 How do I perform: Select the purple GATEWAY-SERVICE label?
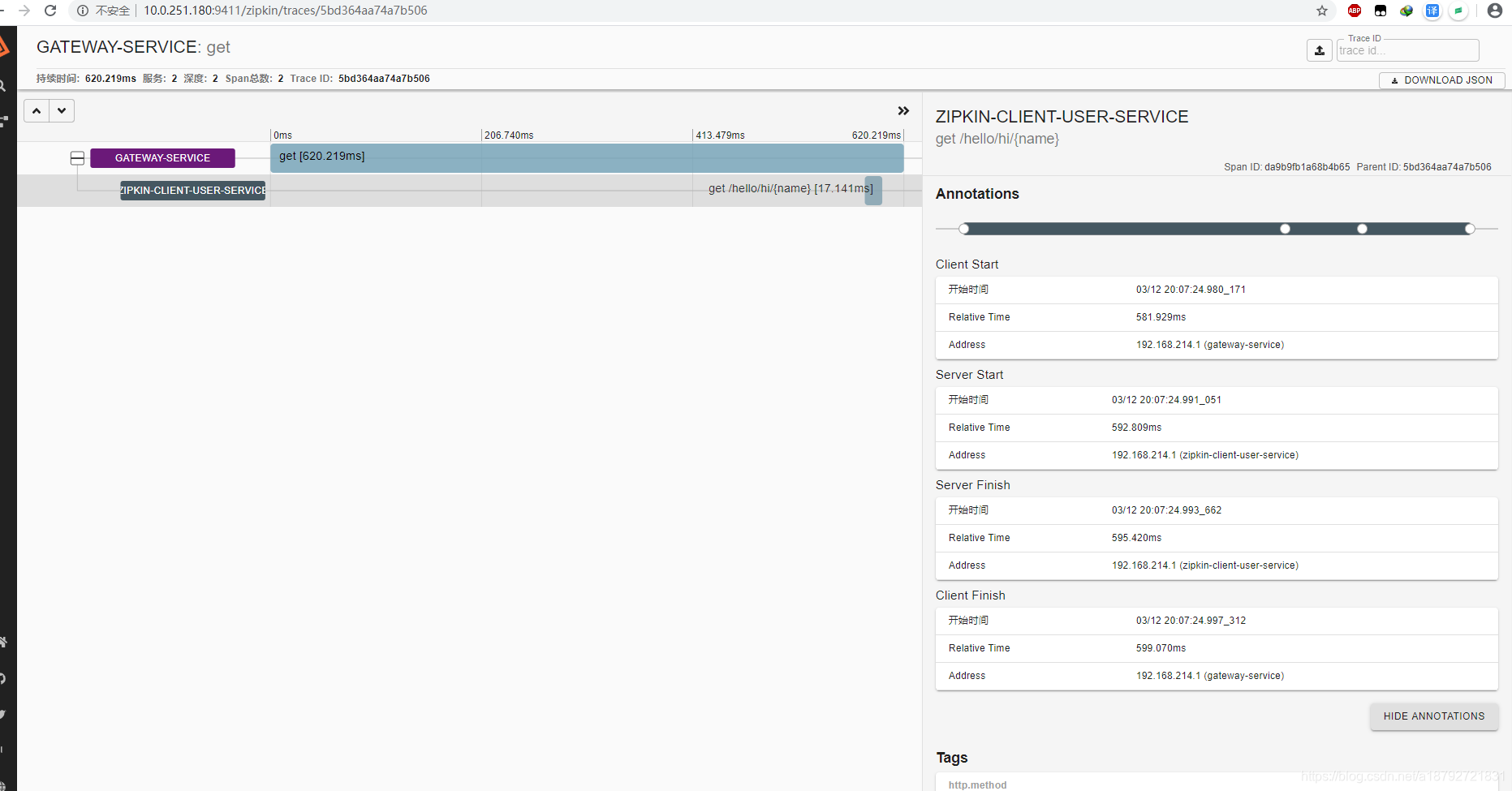162,158
